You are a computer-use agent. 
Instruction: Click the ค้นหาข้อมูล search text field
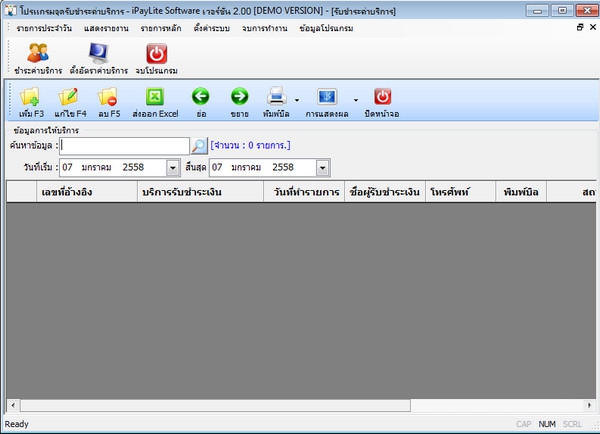click(x=124, y=146)
